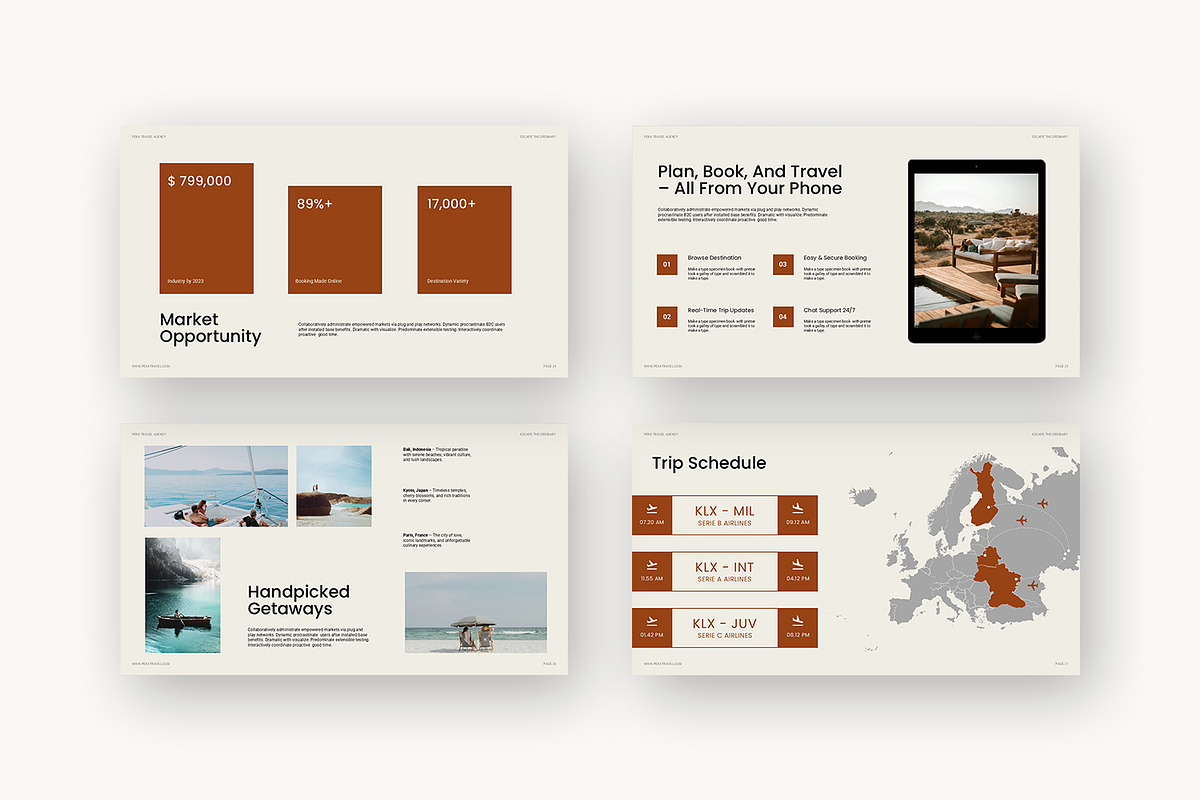Click the SERIE B AIRLINES text
Image resolution: width=1200 pixels, height=800 pixels.
click(725, 523)
